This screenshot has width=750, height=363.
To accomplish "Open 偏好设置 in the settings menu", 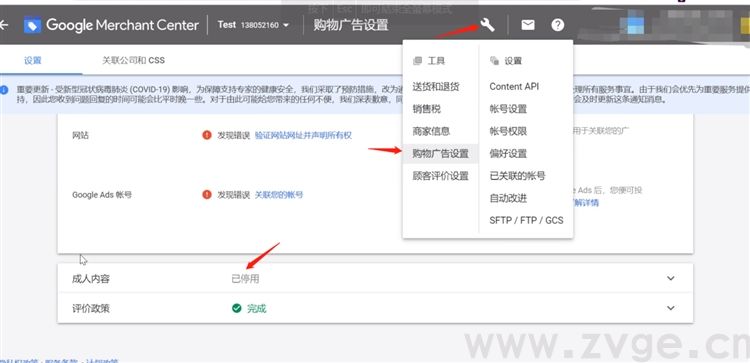I will click(x=508, y=154).
